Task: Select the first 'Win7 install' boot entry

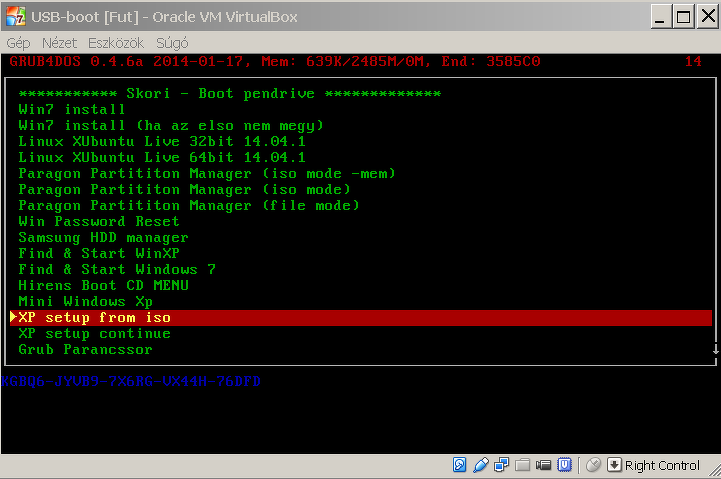Action: pos(72,109)
